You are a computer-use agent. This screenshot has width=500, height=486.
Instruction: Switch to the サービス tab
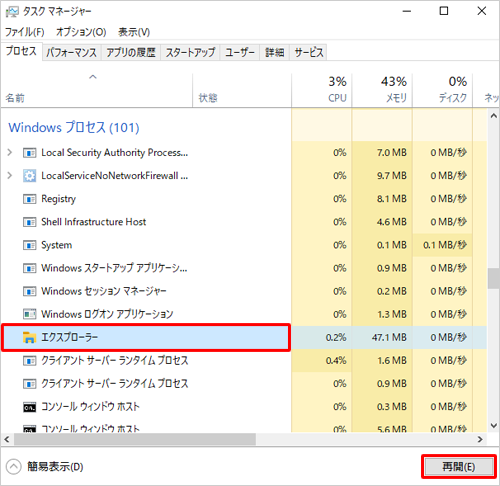click(309, 52)
